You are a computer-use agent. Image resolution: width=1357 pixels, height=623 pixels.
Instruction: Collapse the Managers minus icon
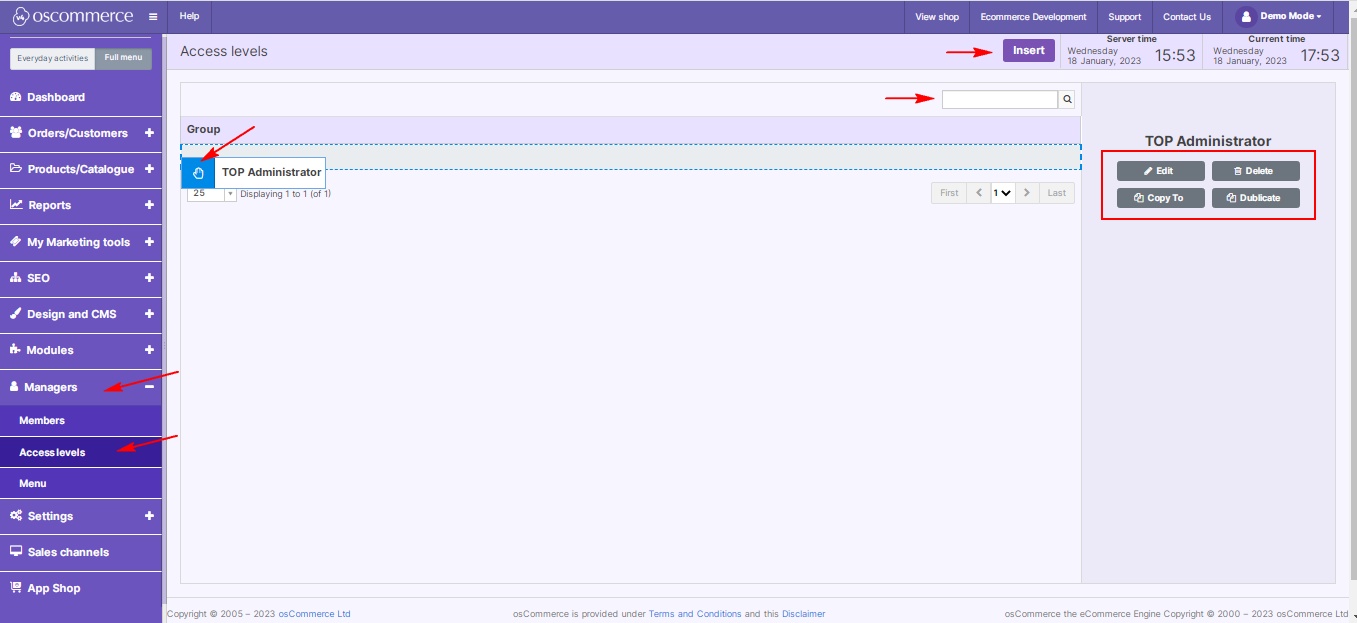149,387
